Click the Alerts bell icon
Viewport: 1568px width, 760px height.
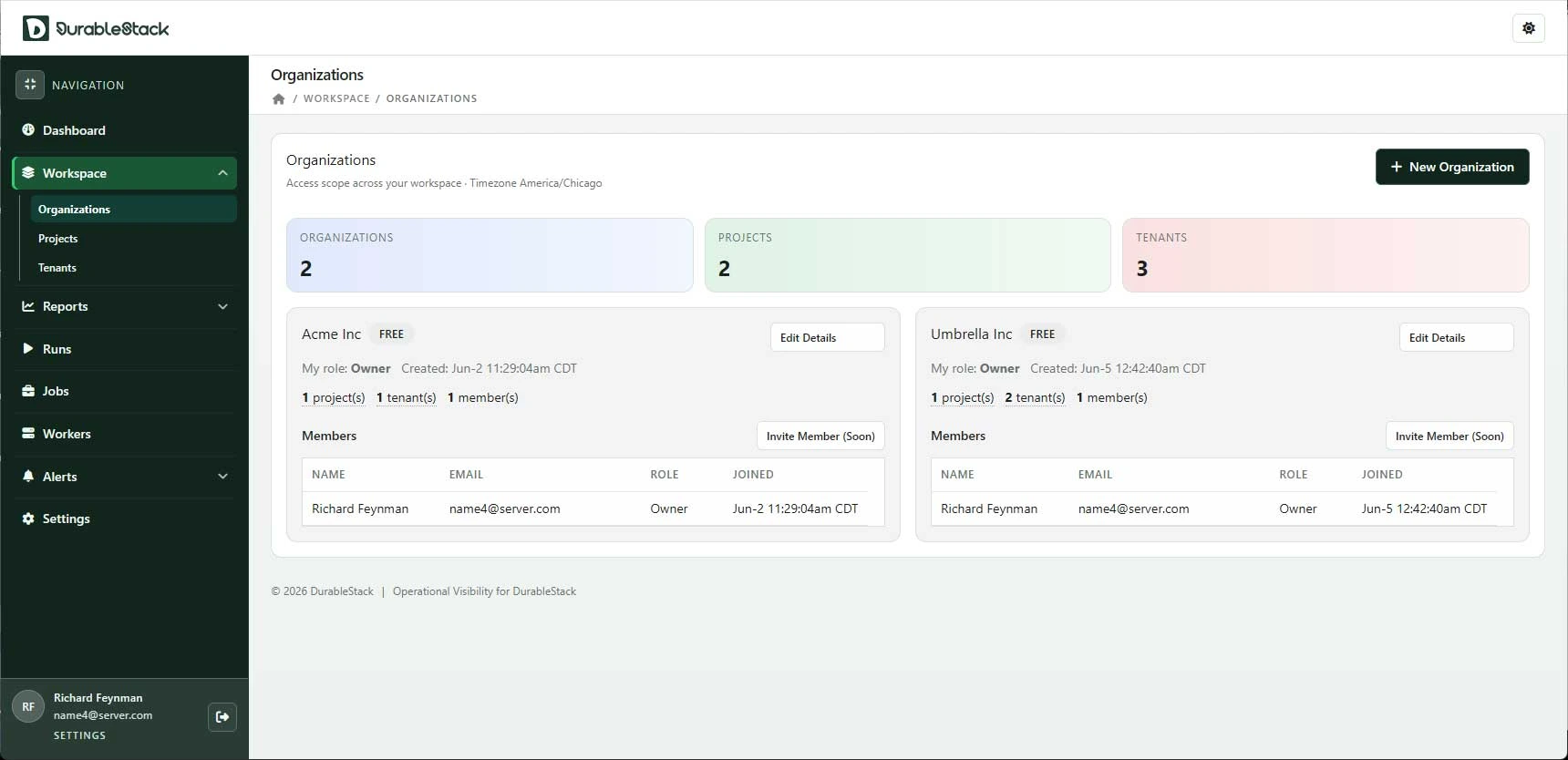coord(28,477)
